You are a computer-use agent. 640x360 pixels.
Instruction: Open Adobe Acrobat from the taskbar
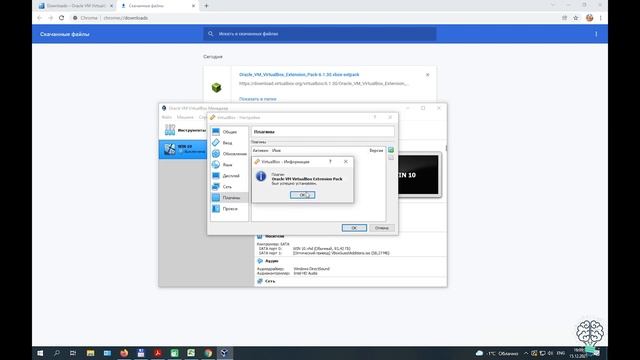click(x=158, y=353)
